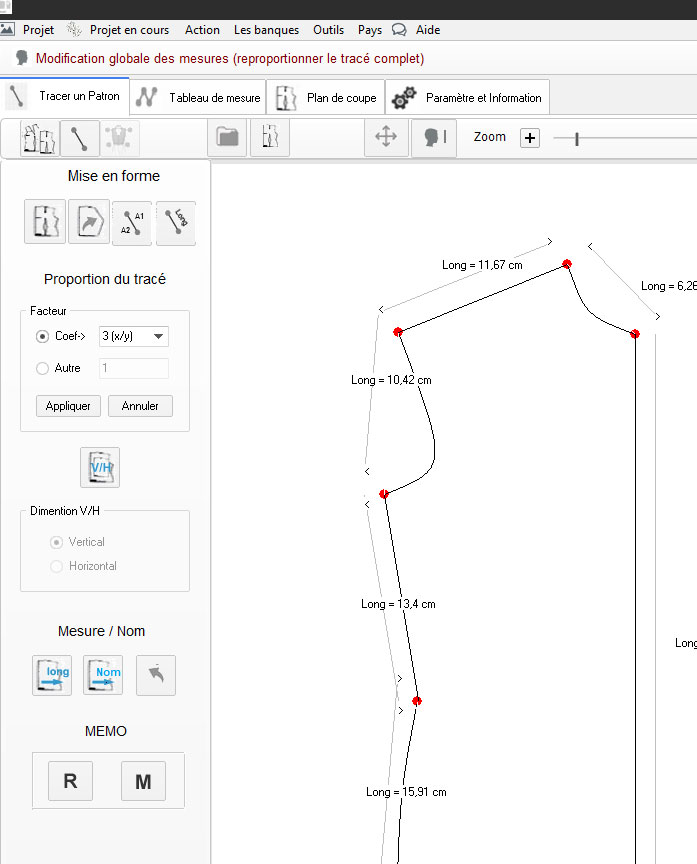The width and height of the screenshot is (697, 864).
Task: Click the V/H dimension icon button
Action: [x=100, y=467]
